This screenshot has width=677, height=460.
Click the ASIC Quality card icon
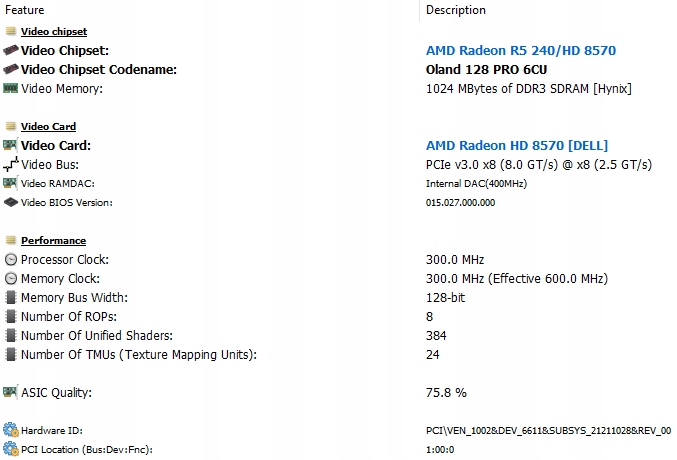pos(10,392)
